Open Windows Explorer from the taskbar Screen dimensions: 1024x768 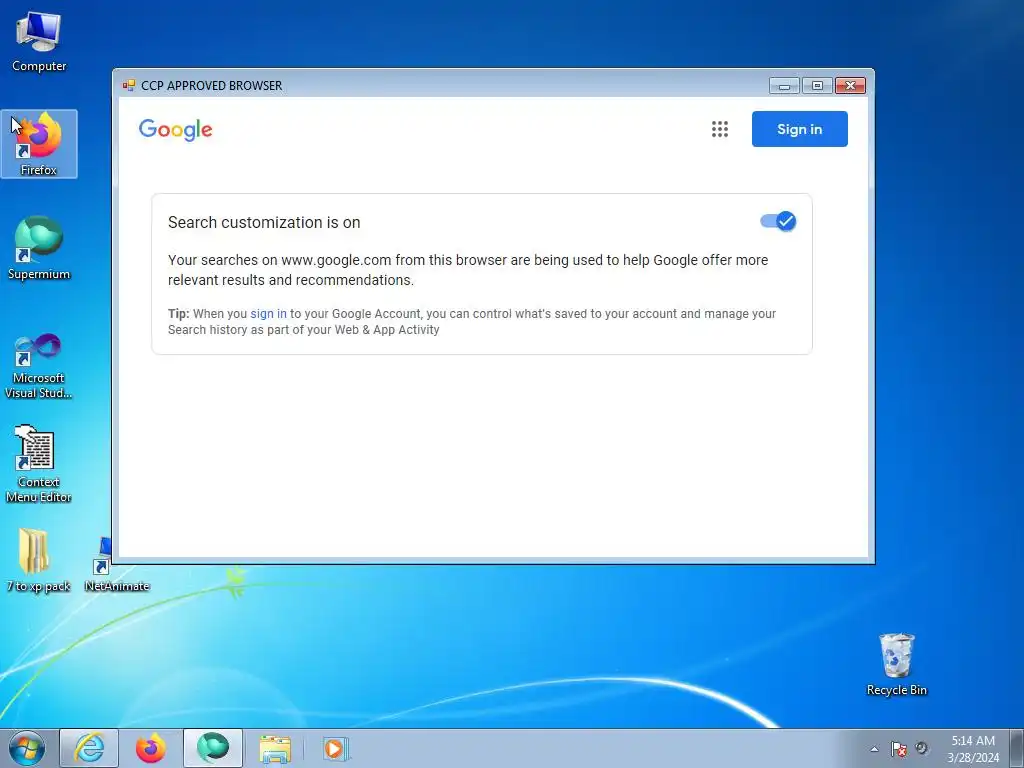click(275, 748)
